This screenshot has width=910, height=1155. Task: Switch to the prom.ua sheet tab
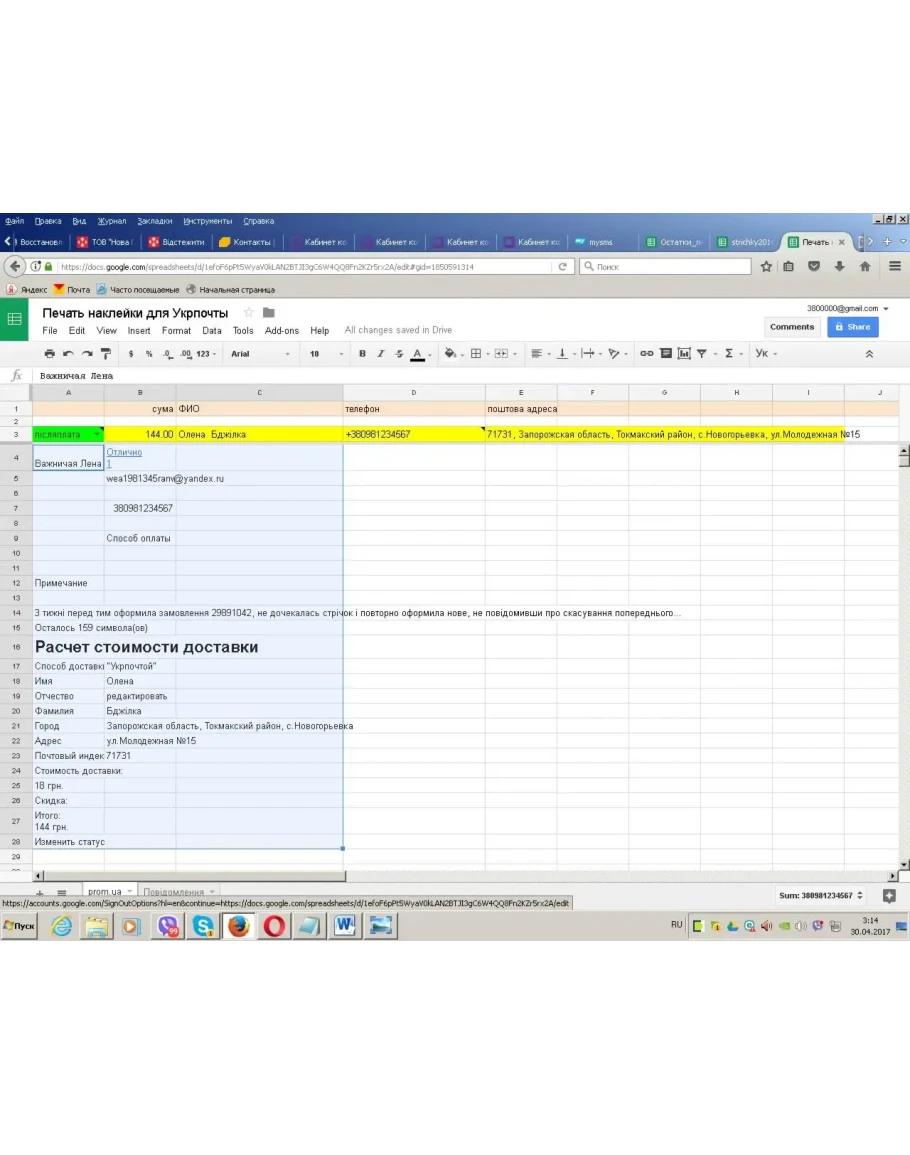[x=104, y=892]
